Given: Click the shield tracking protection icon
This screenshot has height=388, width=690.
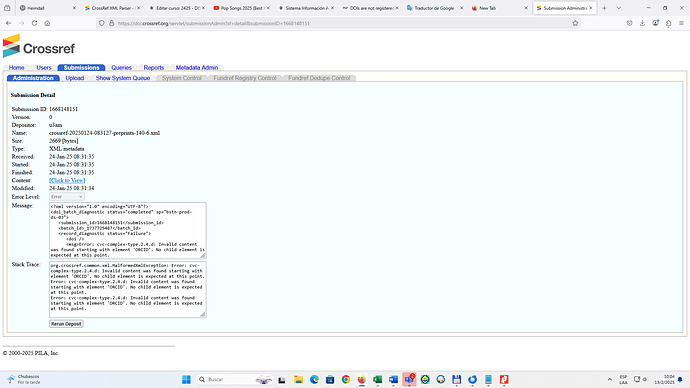Looking at the screenshot, I should 102,23.
